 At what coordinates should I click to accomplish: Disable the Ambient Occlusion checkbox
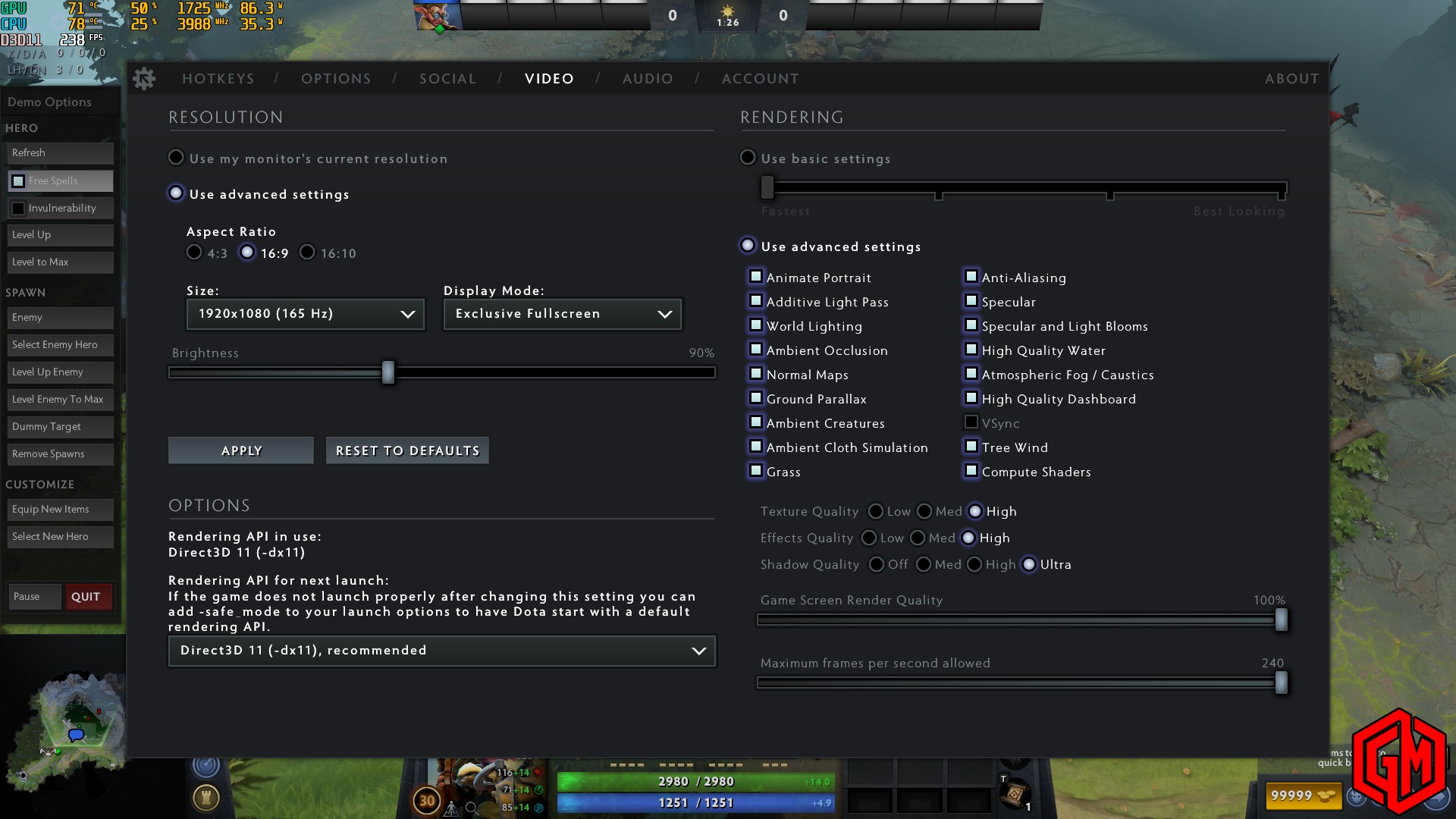tap(755, 350)
